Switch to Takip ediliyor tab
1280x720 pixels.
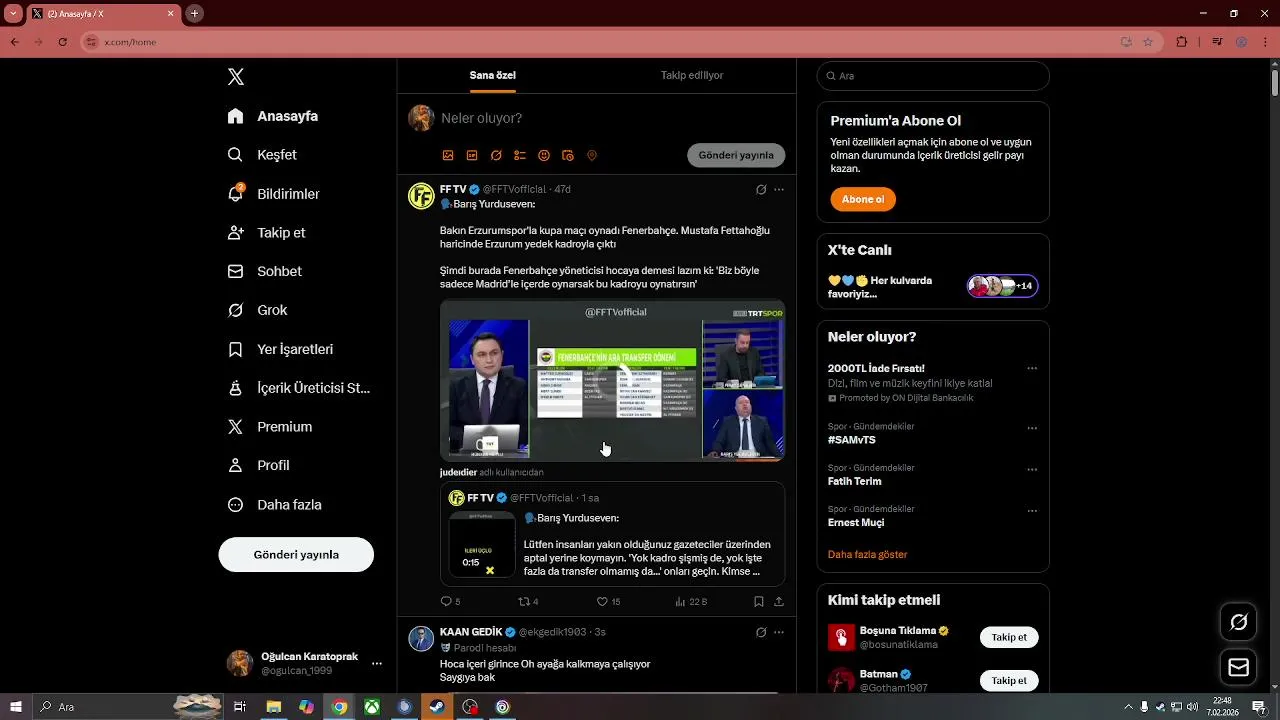pos(692,75)
